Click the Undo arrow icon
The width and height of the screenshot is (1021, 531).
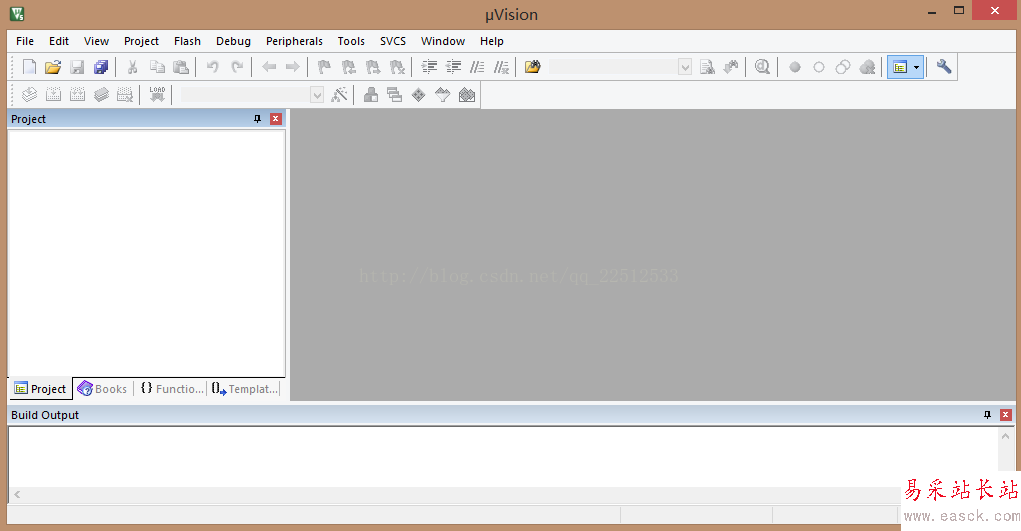[x=212, y=66]
